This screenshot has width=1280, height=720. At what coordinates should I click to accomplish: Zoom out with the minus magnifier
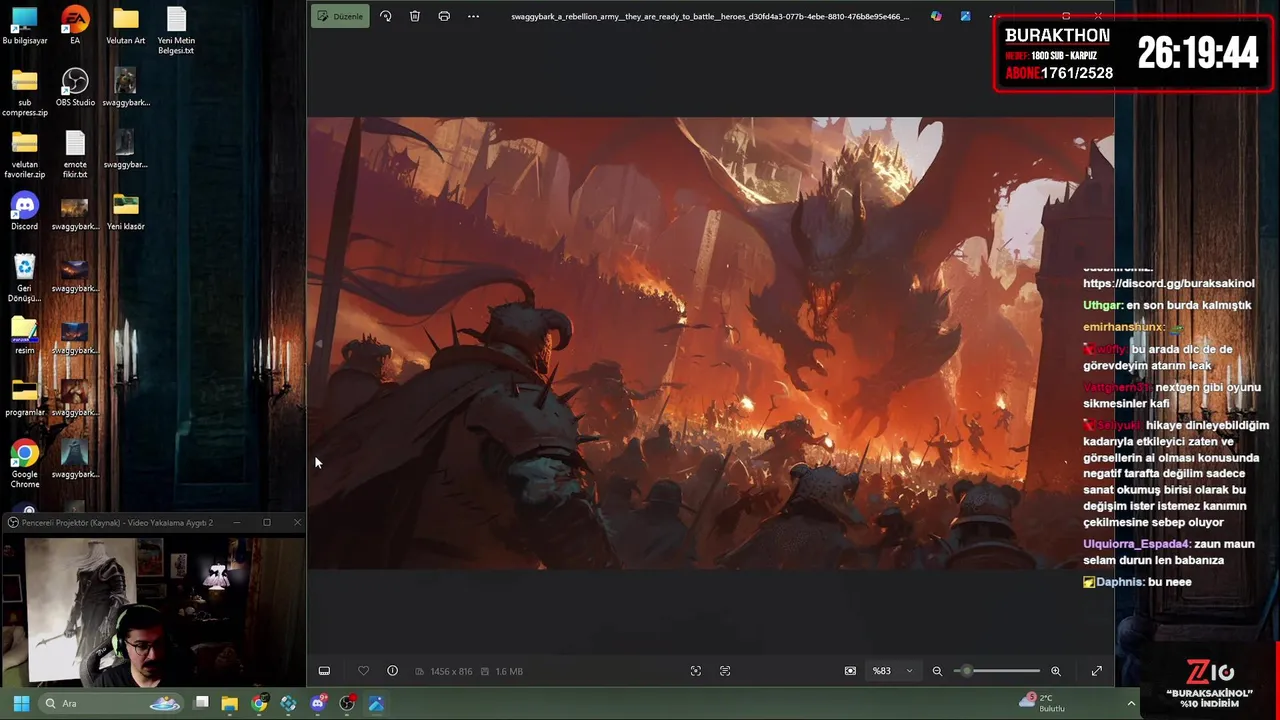point(937,671)
